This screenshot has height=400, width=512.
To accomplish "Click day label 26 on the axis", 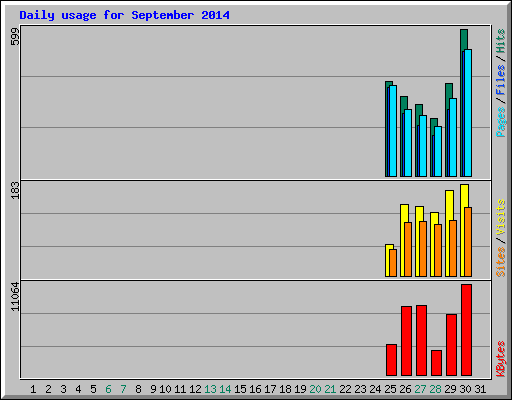I will tap(405, 389).
